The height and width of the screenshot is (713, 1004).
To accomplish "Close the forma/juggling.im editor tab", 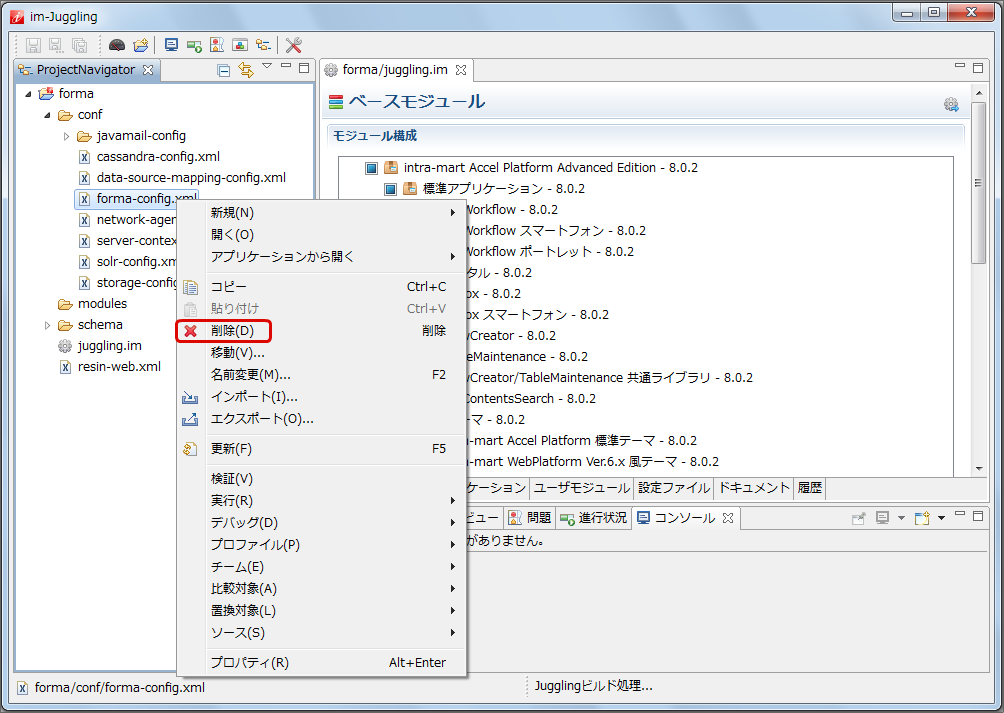I will pyautogui.click(x=461, y=70).
